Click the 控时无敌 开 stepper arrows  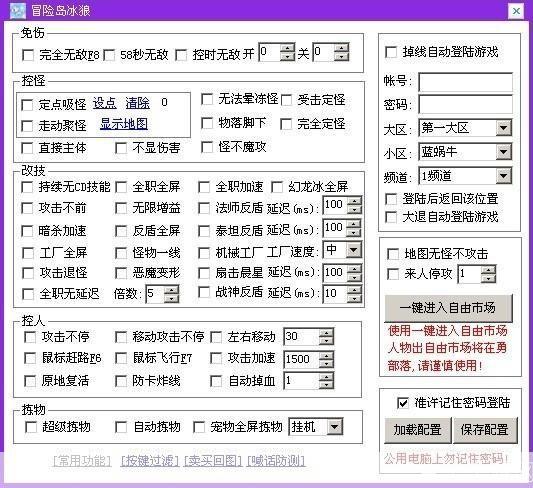tap(287, 52)
